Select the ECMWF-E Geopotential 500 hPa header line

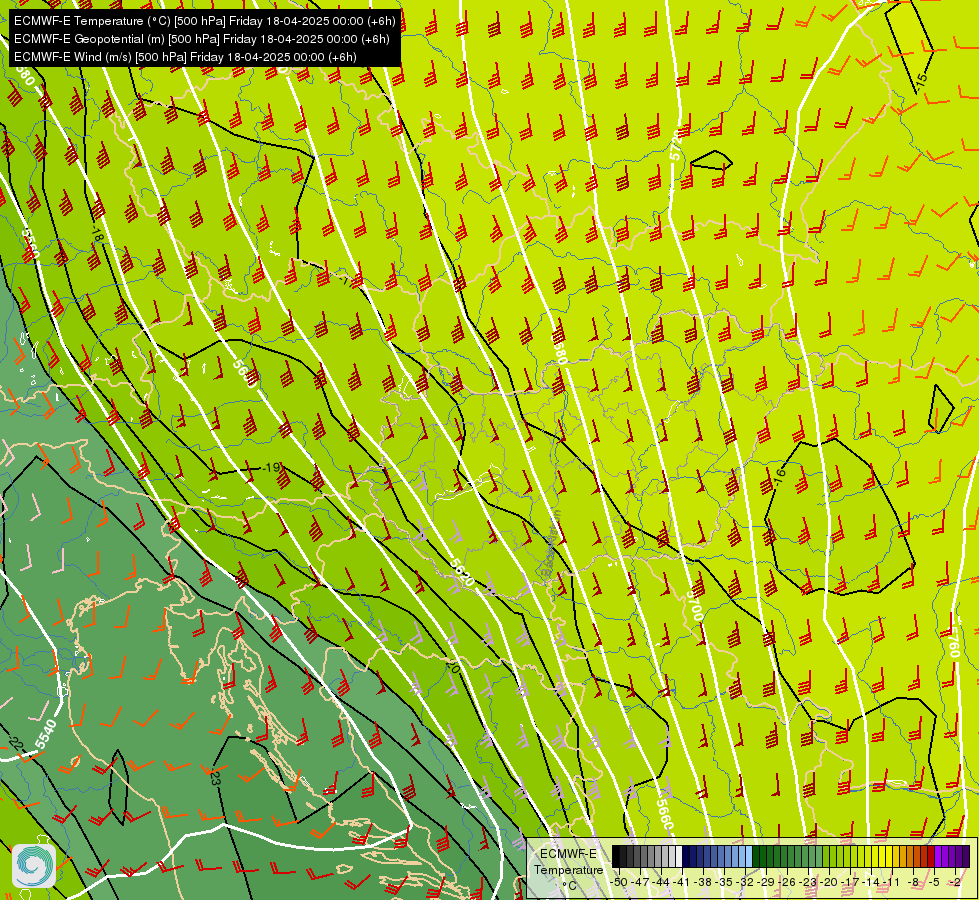(x=201, y=39)
